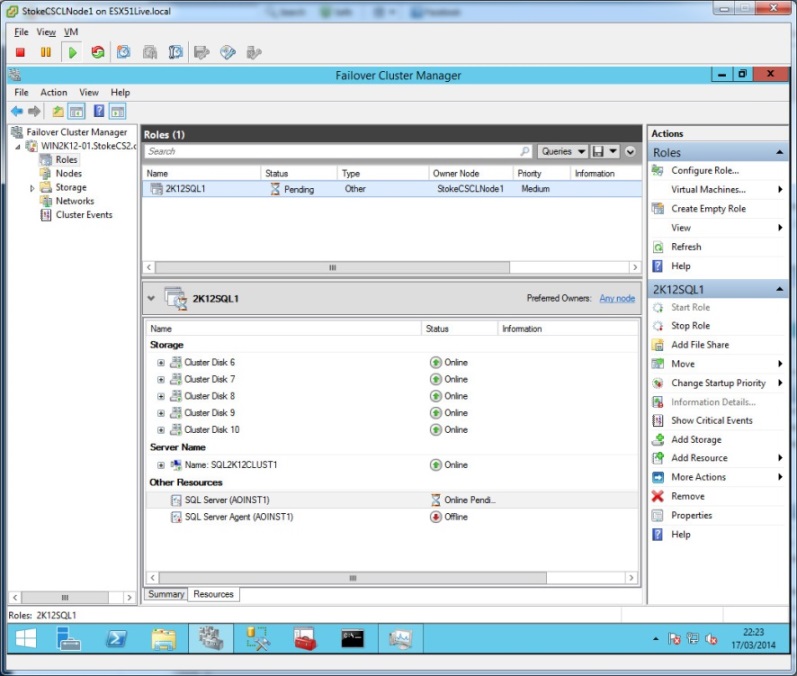Screen dimensions: 797x676
Task: Open File Explorer from the taskbar
Action: pyautogui.click(x=164, y=638)
